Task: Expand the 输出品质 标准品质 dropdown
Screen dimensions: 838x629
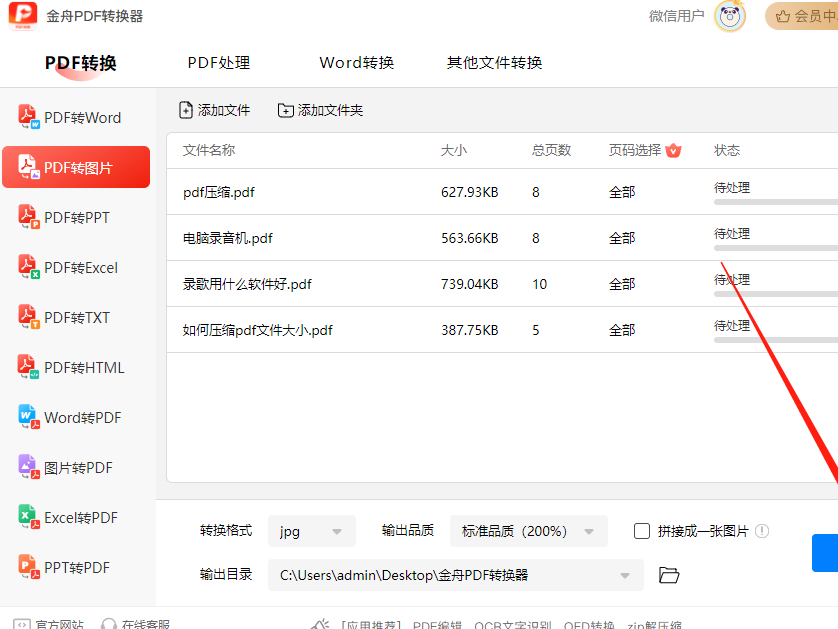Action: [528, 531]
